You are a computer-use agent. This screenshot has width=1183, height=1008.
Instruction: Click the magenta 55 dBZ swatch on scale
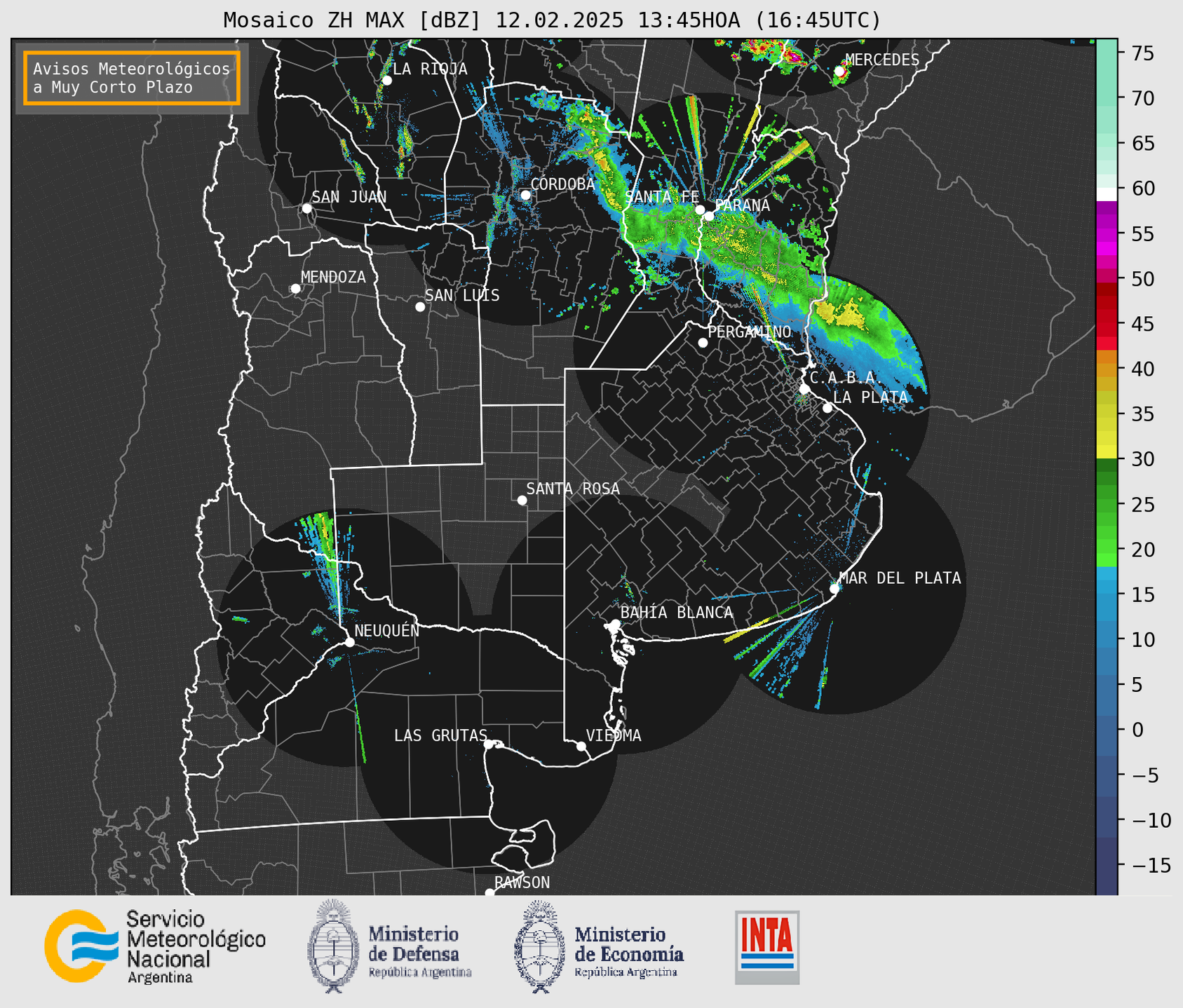click(1107, 233)
